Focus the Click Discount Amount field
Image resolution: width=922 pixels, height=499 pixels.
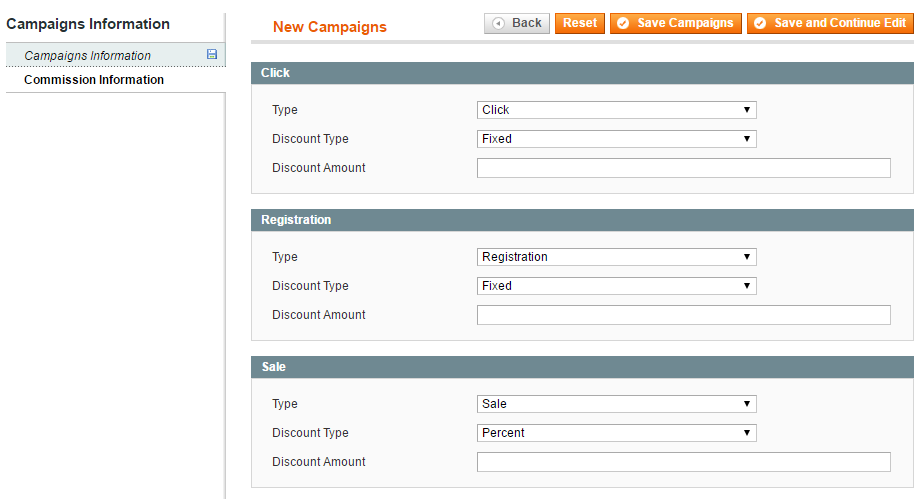coord(683,168)
